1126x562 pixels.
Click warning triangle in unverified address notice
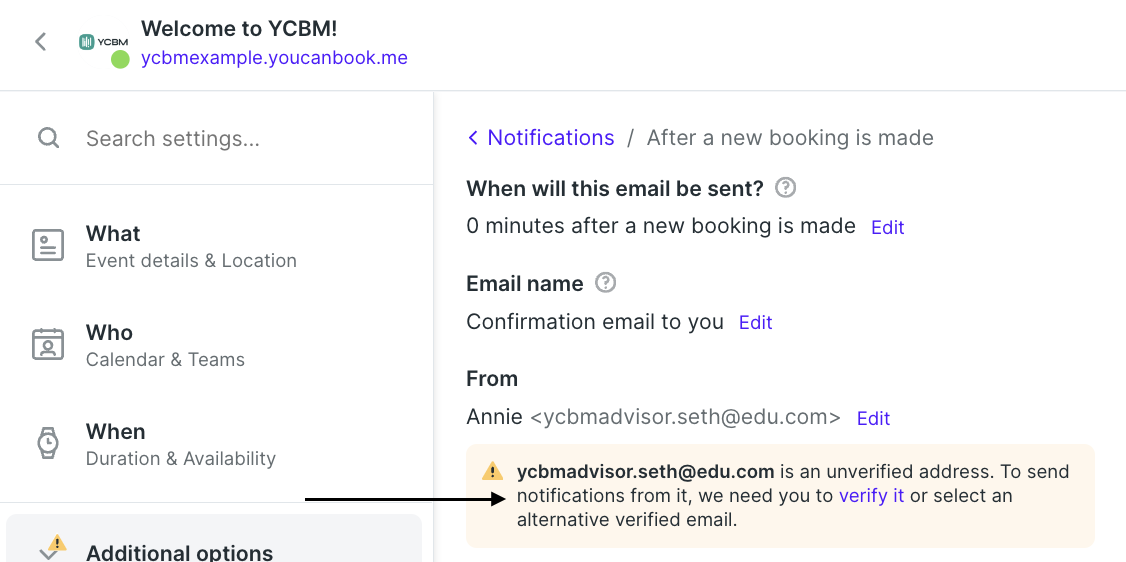493,472
